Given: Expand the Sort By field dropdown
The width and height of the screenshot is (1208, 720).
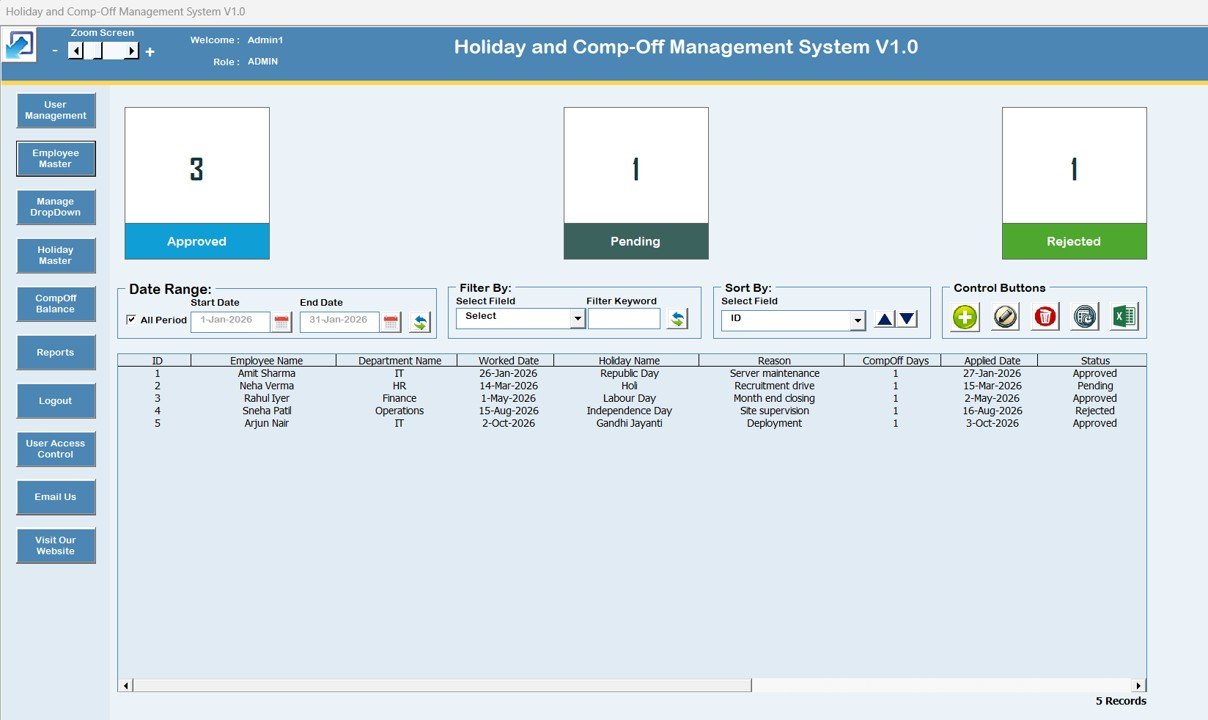Looking at the screenshot, I should tap(857, 321).
